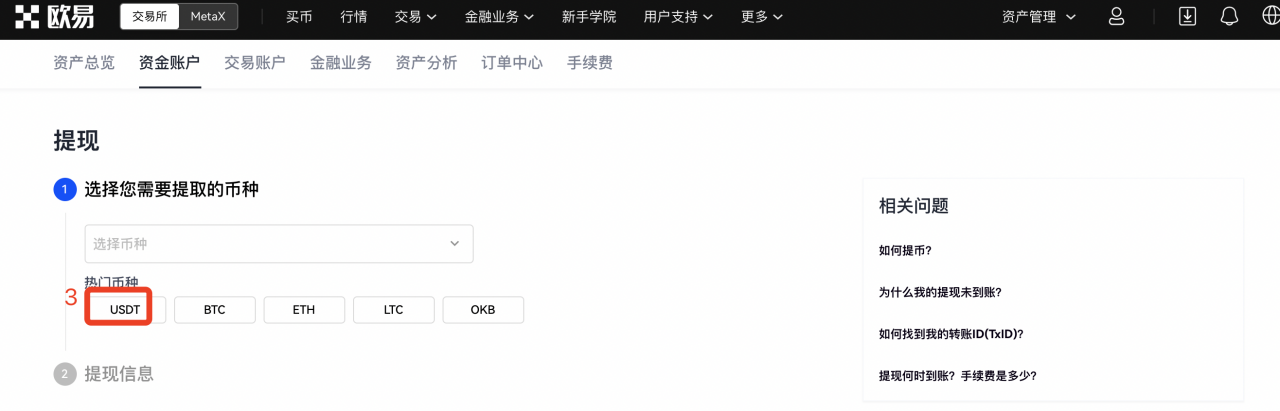Open the notifications bell
Image resolution: width=1280 pixels, height=411 pixels.
(1229, 17)
